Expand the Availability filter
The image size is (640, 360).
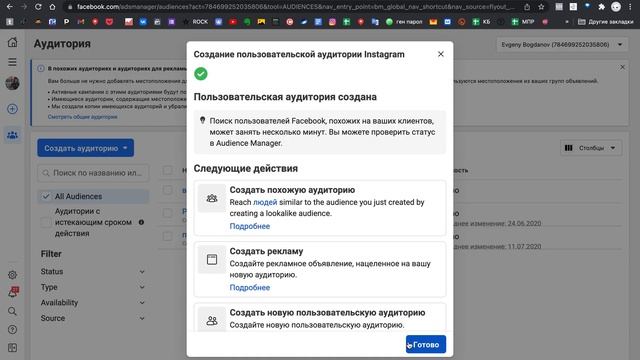tap(93, 302)
